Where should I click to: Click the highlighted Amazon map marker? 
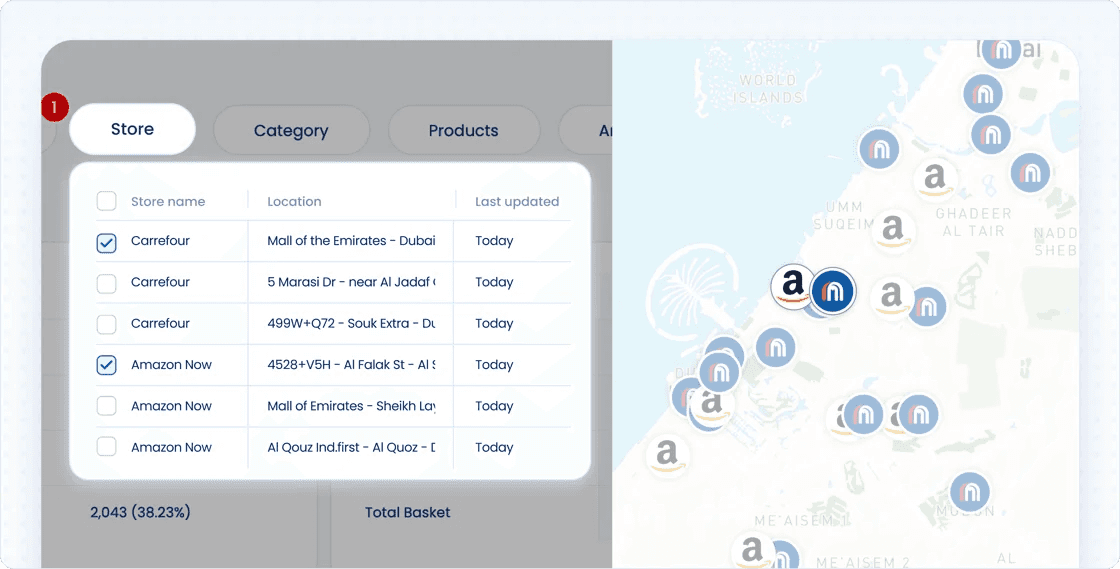(x=793, y=286)
